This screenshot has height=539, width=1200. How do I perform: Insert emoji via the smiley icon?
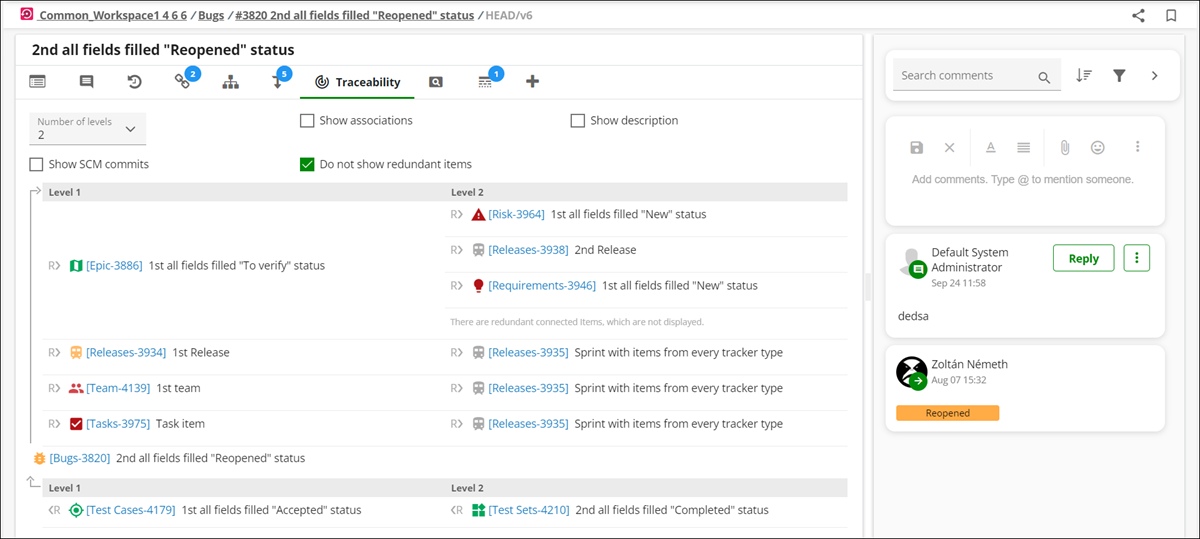pos(1097,147)
